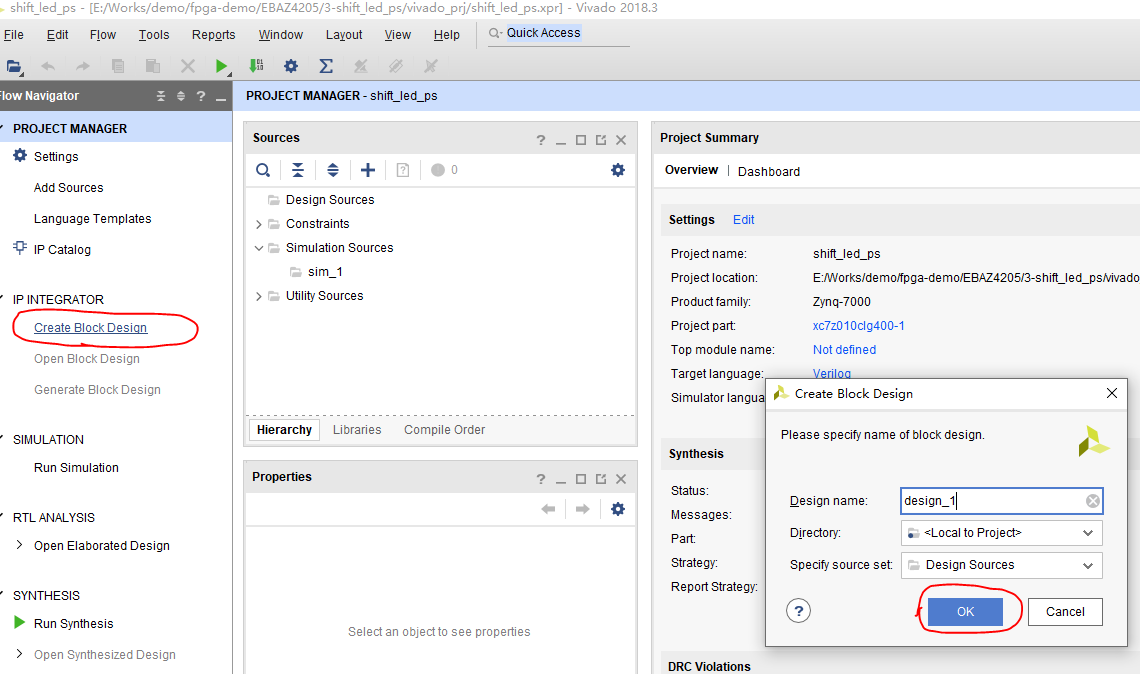This screenshot has height=674, width=1140.
Task: Collapse all in Sources panel
Action: tap(298, 170)
